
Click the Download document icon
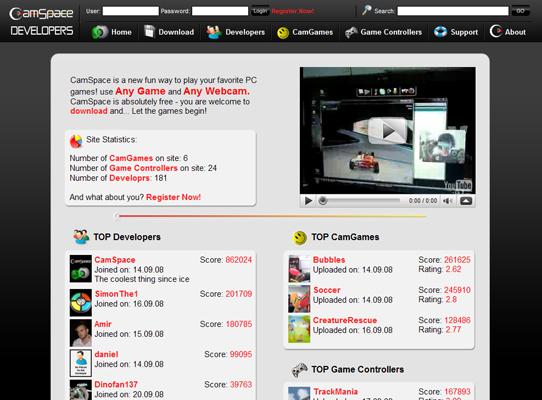point(149,31)
